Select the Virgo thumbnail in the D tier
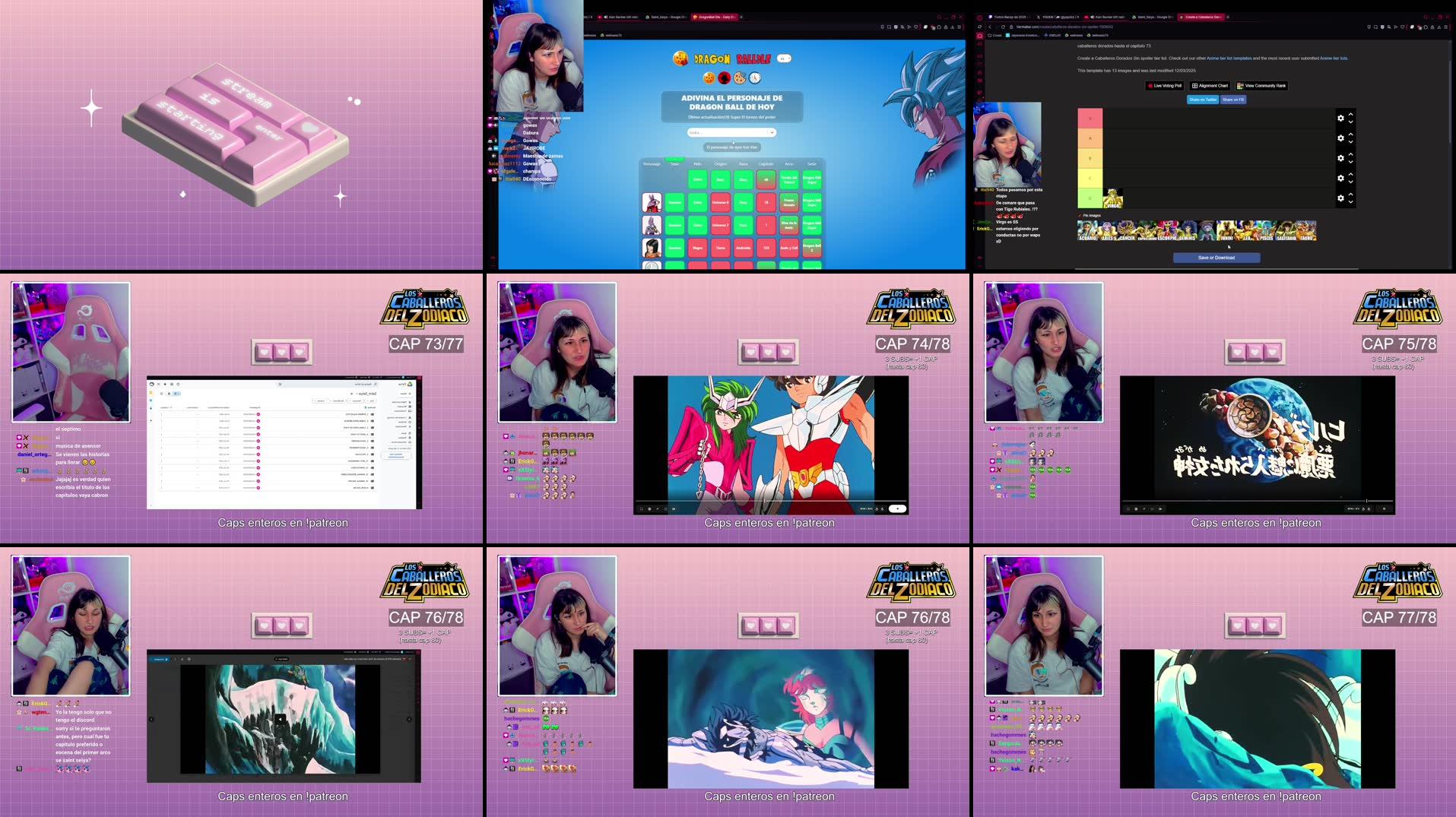Screen dimensions: 1456x817 [x=1113, y=198]
